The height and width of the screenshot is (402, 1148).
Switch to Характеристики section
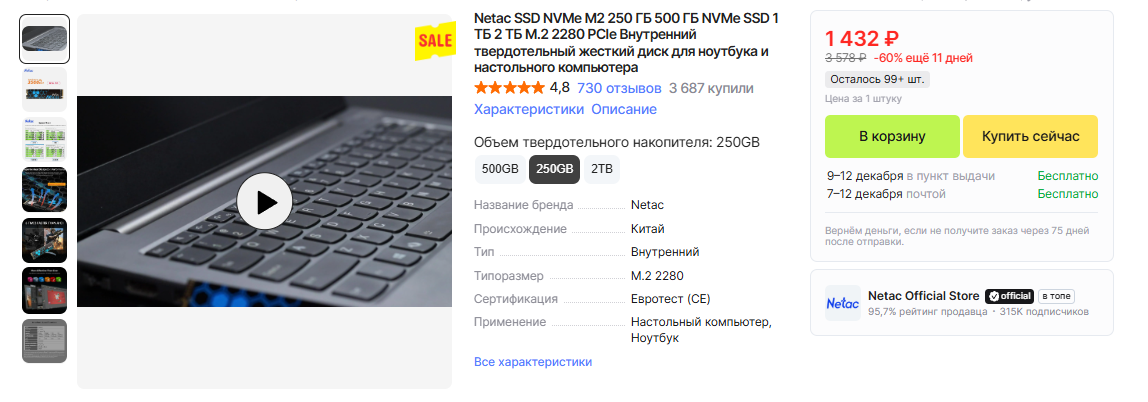click(x=529, y=109)
